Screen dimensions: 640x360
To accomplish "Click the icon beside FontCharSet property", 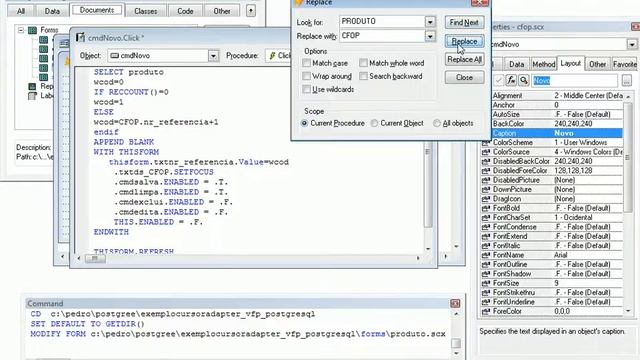I will [486, 218].
